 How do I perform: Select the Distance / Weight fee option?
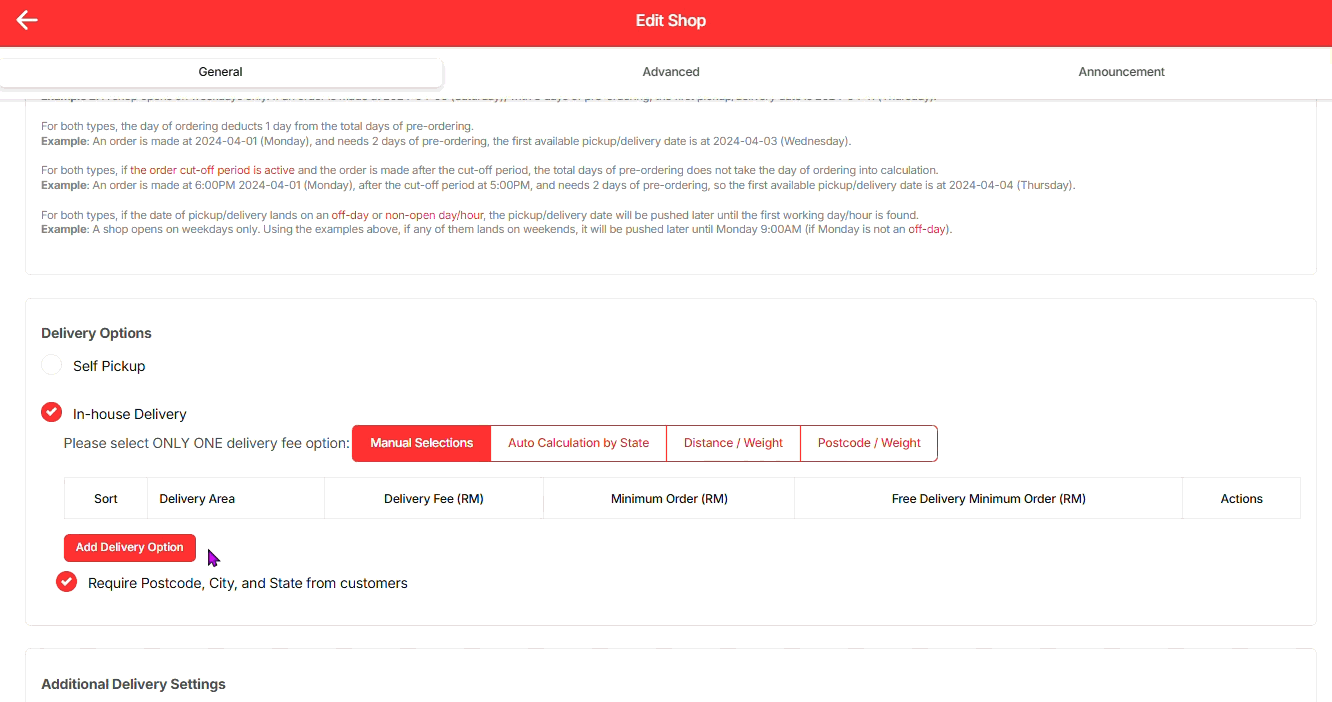[733, 443]
